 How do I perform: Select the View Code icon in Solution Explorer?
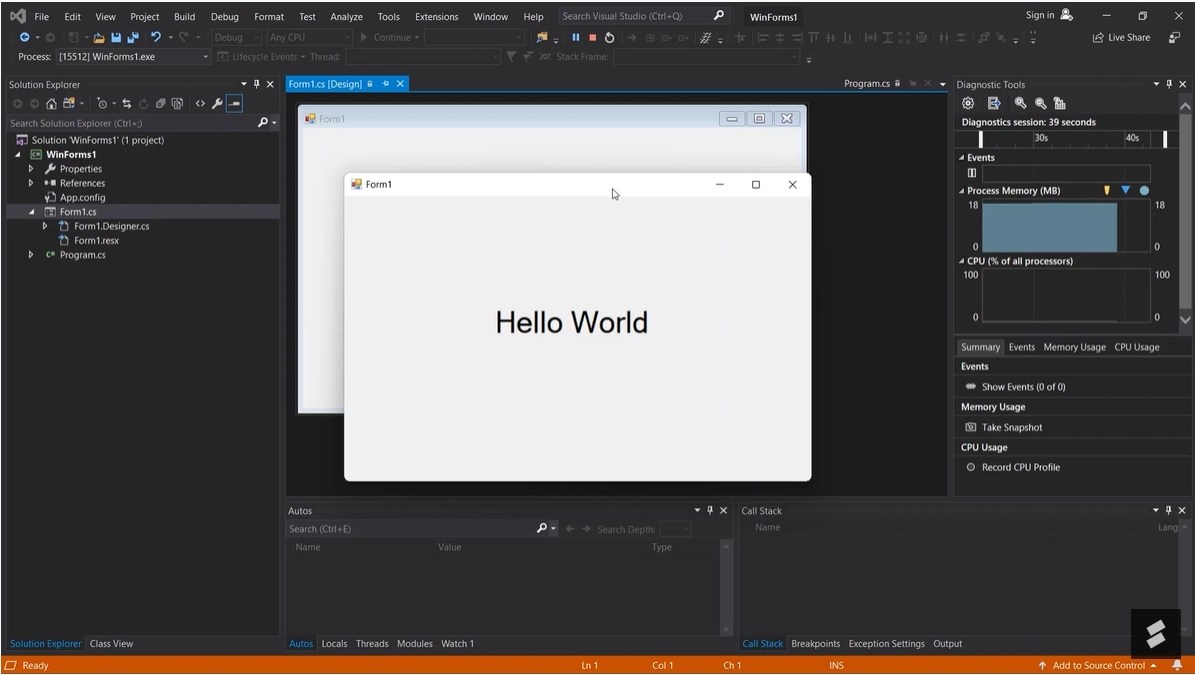pos(200,103)
